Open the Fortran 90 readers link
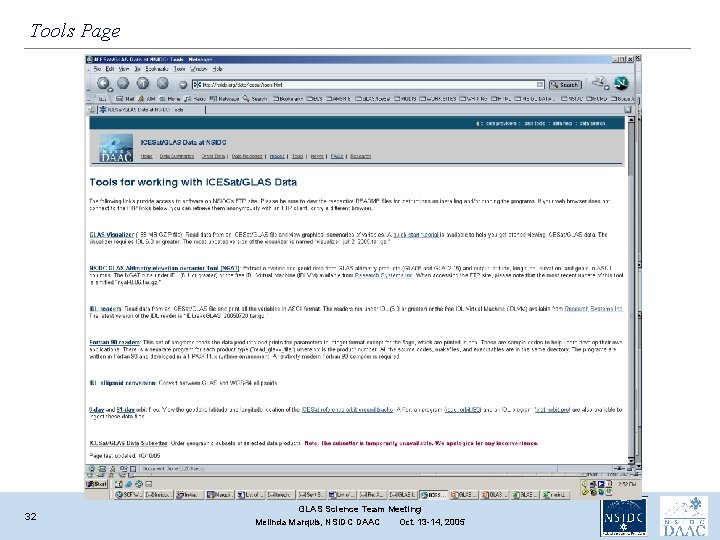The image size is (720, 540). tap(115, 343)
